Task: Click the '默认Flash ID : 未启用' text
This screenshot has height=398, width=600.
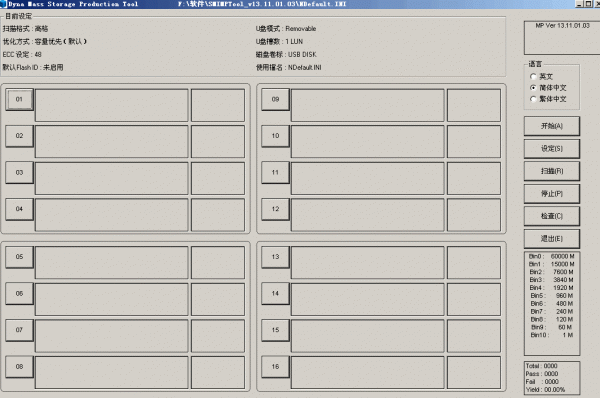Action: [x=33, y=68]
